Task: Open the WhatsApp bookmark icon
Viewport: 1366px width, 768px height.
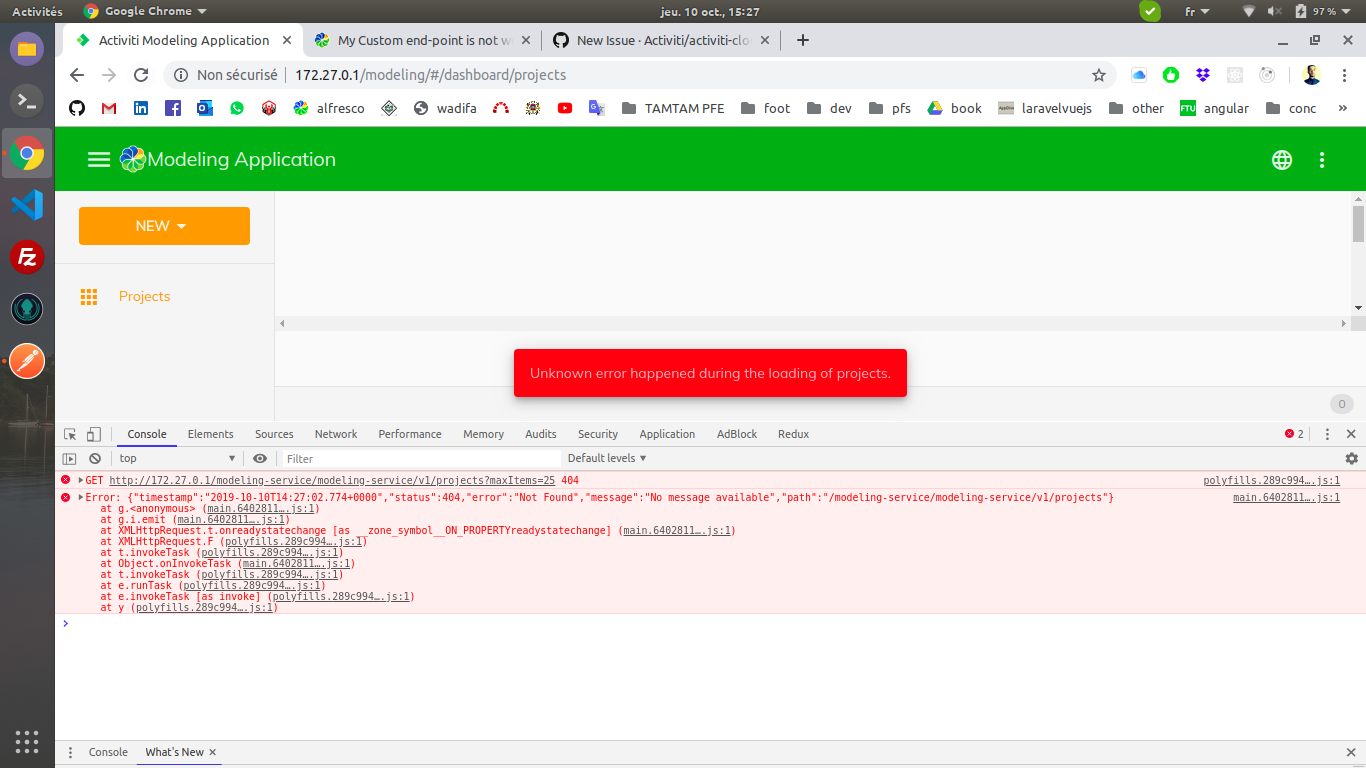Action: click(237, 108)
